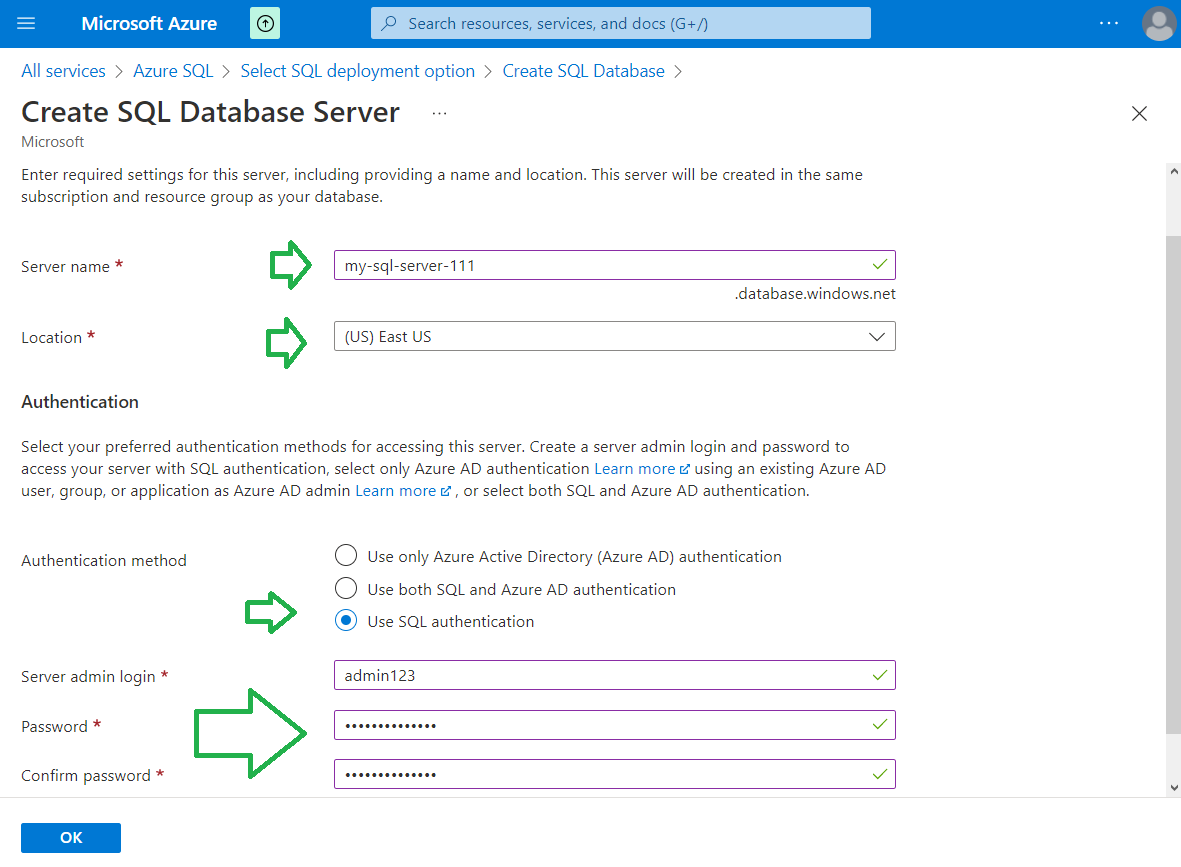Viewport: 1181px width, 867px height.
Task: Click the vertical scrollbar thumb
Action: 1173,484
